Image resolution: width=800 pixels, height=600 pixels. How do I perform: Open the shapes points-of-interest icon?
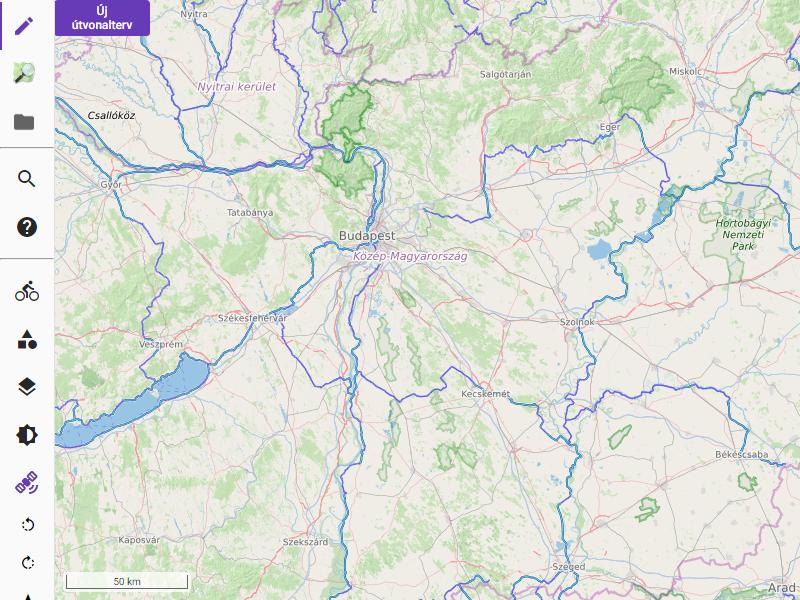pyautogui.click(x=27, y=339)
